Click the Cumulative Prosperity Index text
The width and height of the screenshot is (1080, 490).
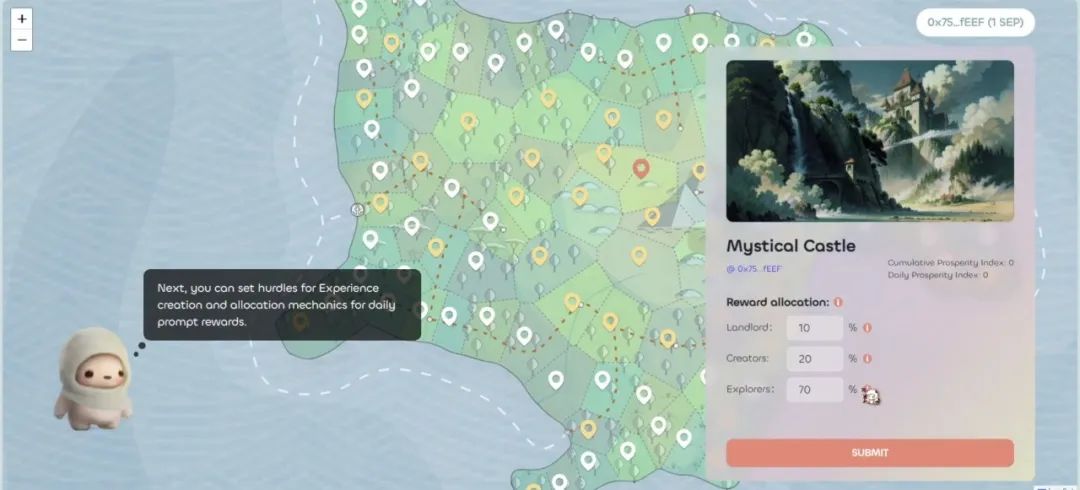[950, 263]
